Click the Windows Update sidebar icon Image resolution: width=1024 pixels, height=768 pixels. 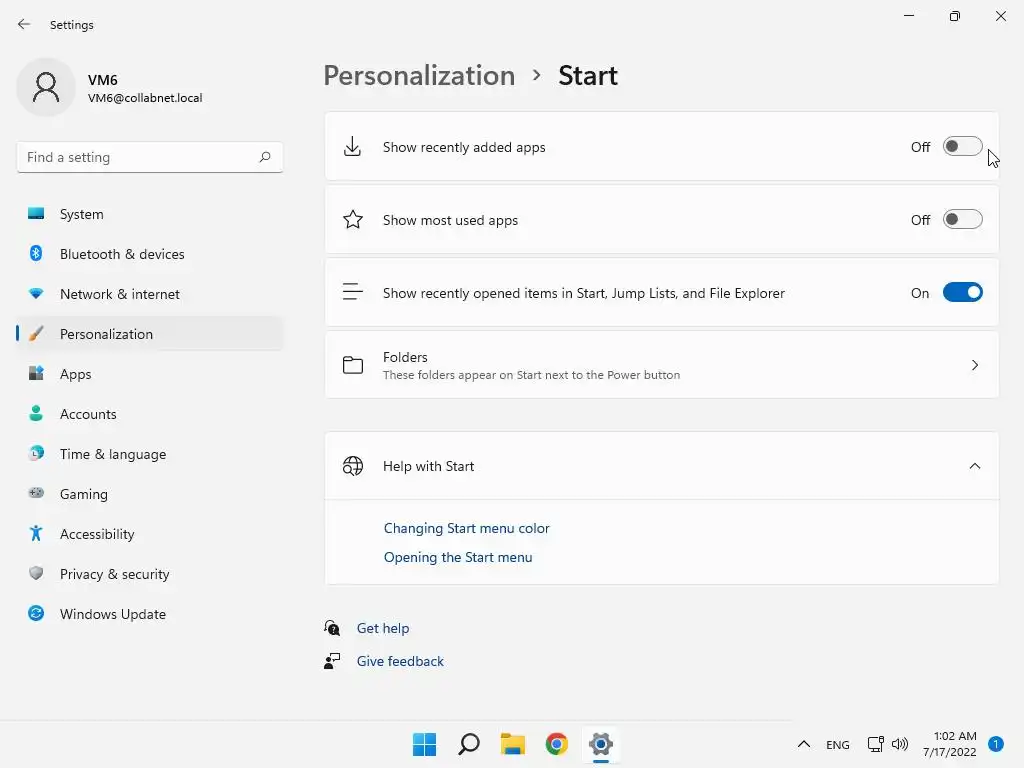[x=36, y=614]
